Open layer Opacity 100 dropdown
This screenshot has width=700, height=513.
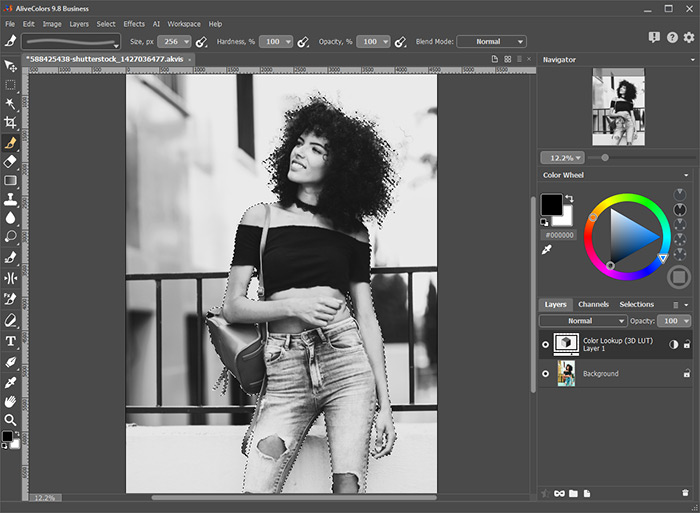pyautogui.click(x=674, y=321)
